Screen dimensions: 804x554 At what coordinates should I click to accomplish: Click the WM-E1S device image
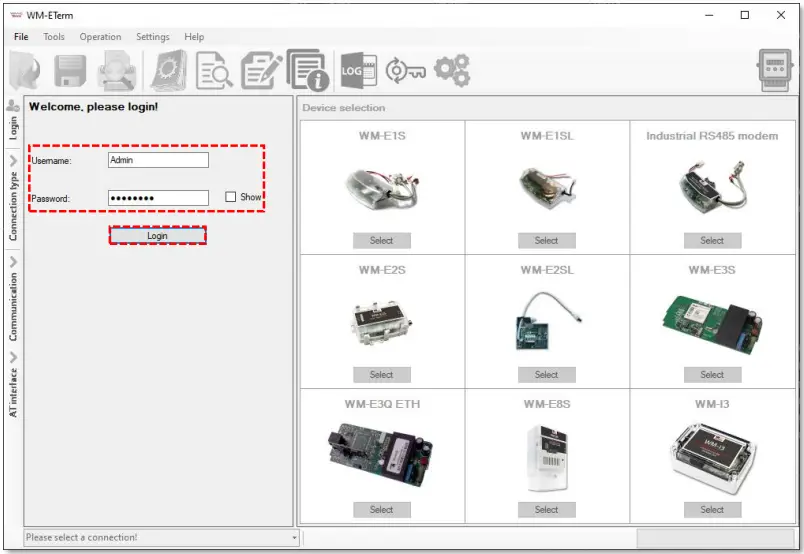coord(382,189)
